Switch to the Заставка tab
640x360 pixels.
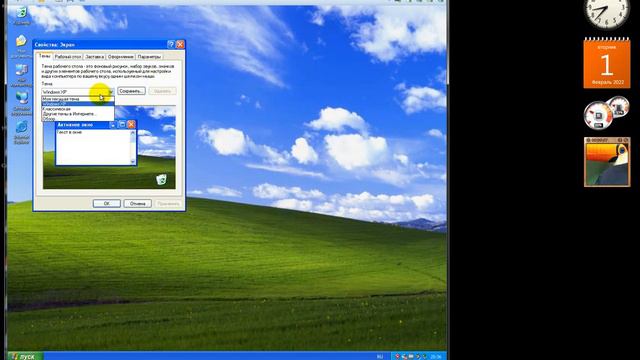coord(95,57)
